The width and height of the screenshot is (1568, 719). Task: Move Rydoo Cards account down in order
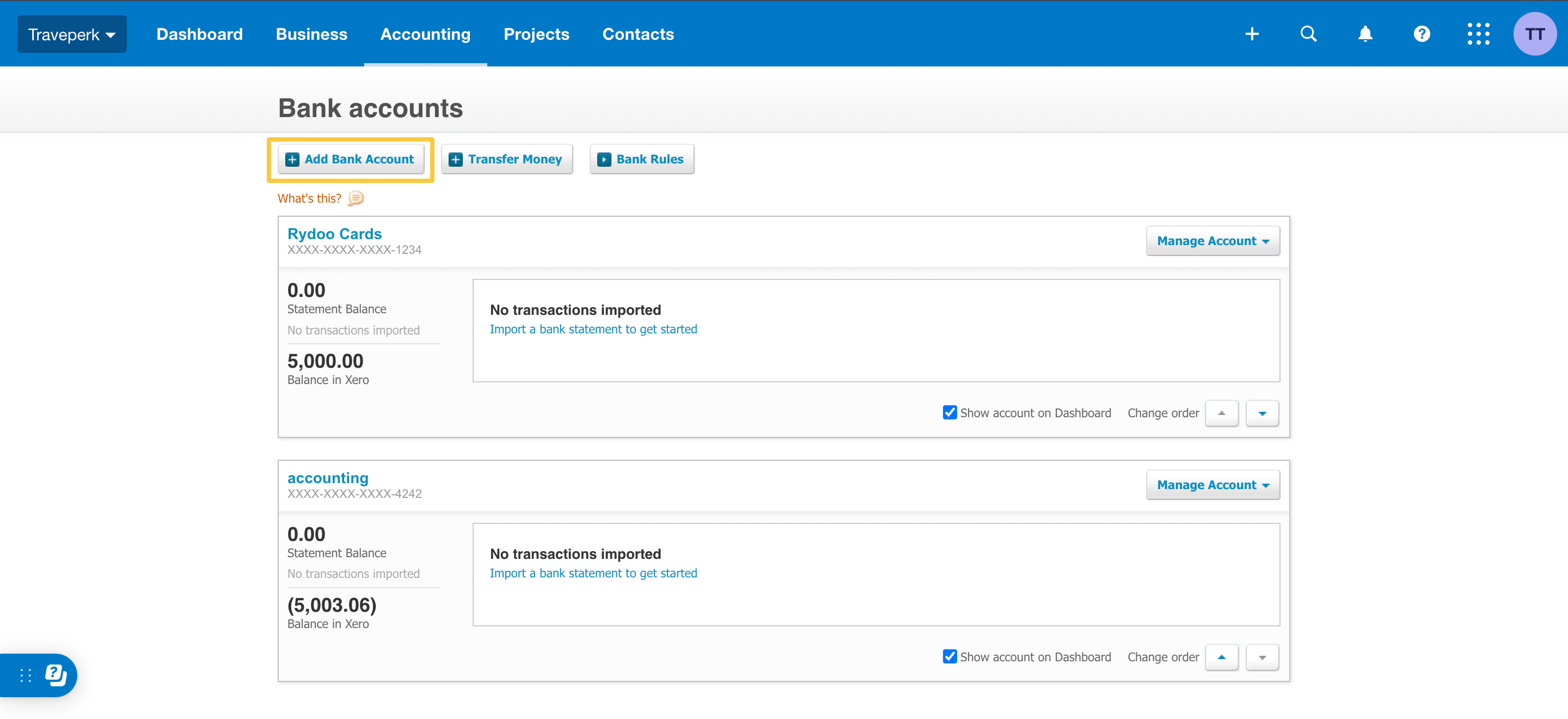click(x=1262, y=413)
